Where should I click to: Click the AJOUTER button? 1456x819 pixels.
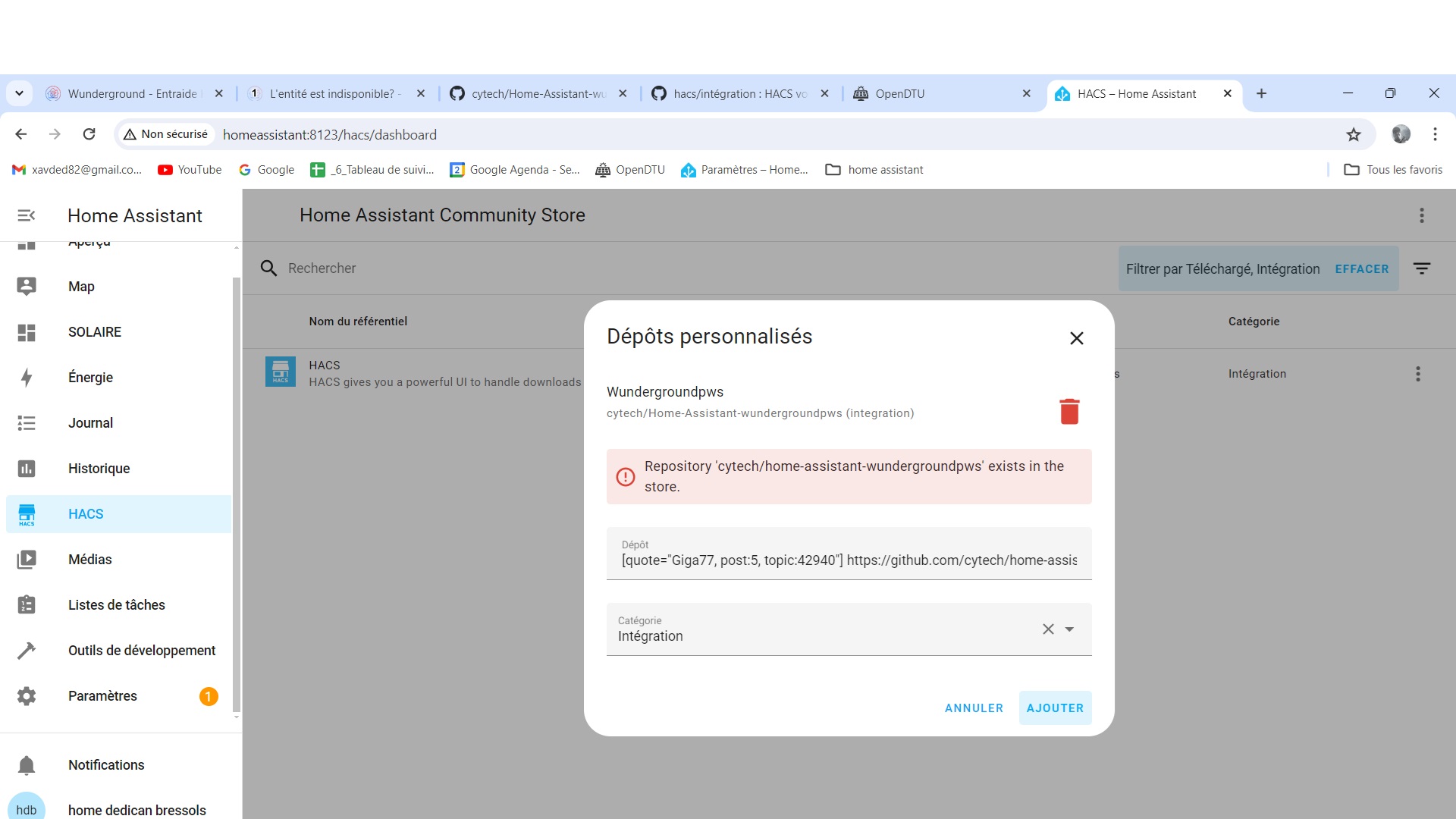tap(1054, 708)
